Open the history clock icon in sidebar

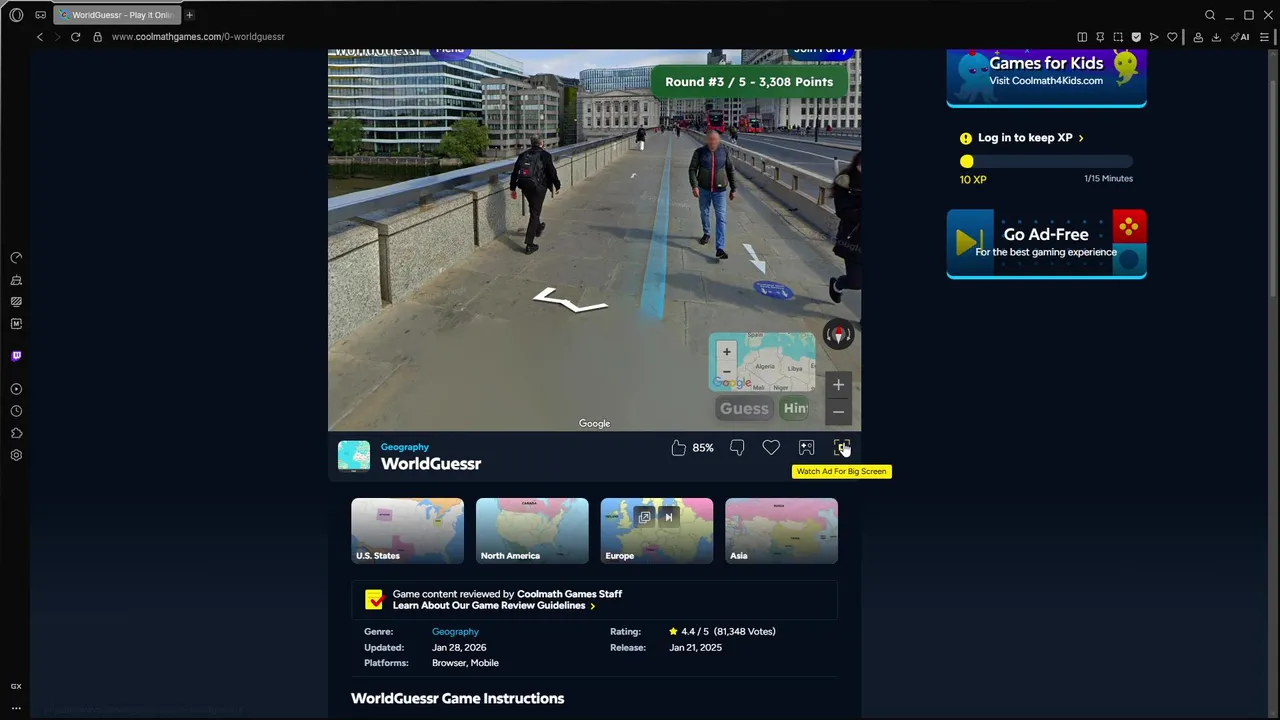(16, 411)
